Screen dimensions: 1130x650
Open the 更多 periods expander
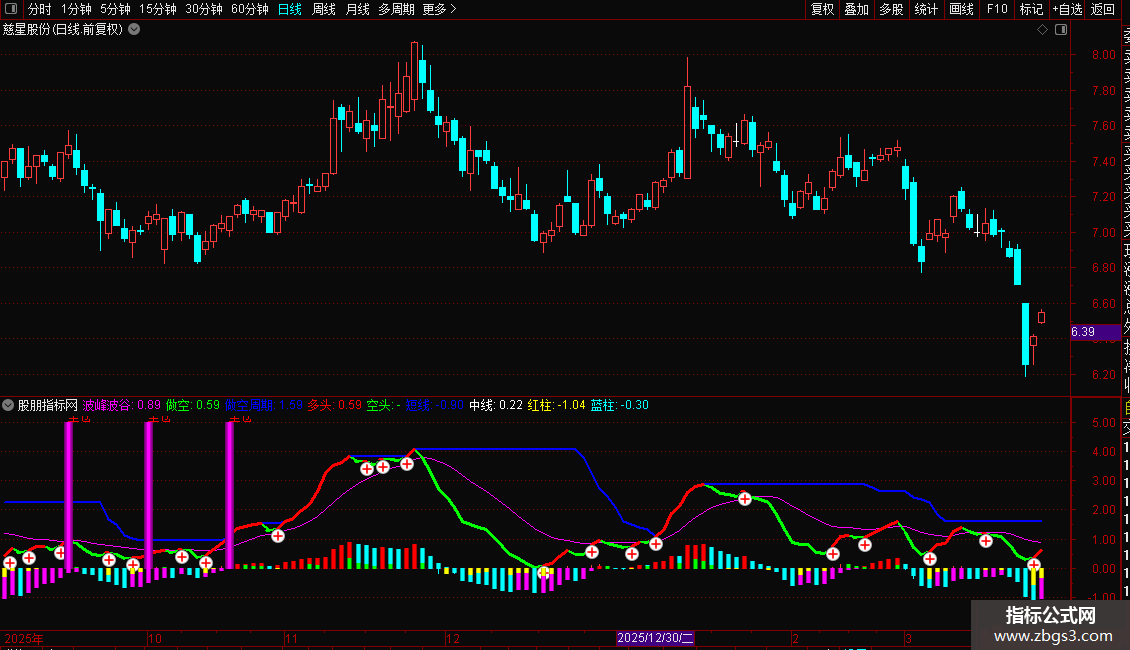click(439, 9)
